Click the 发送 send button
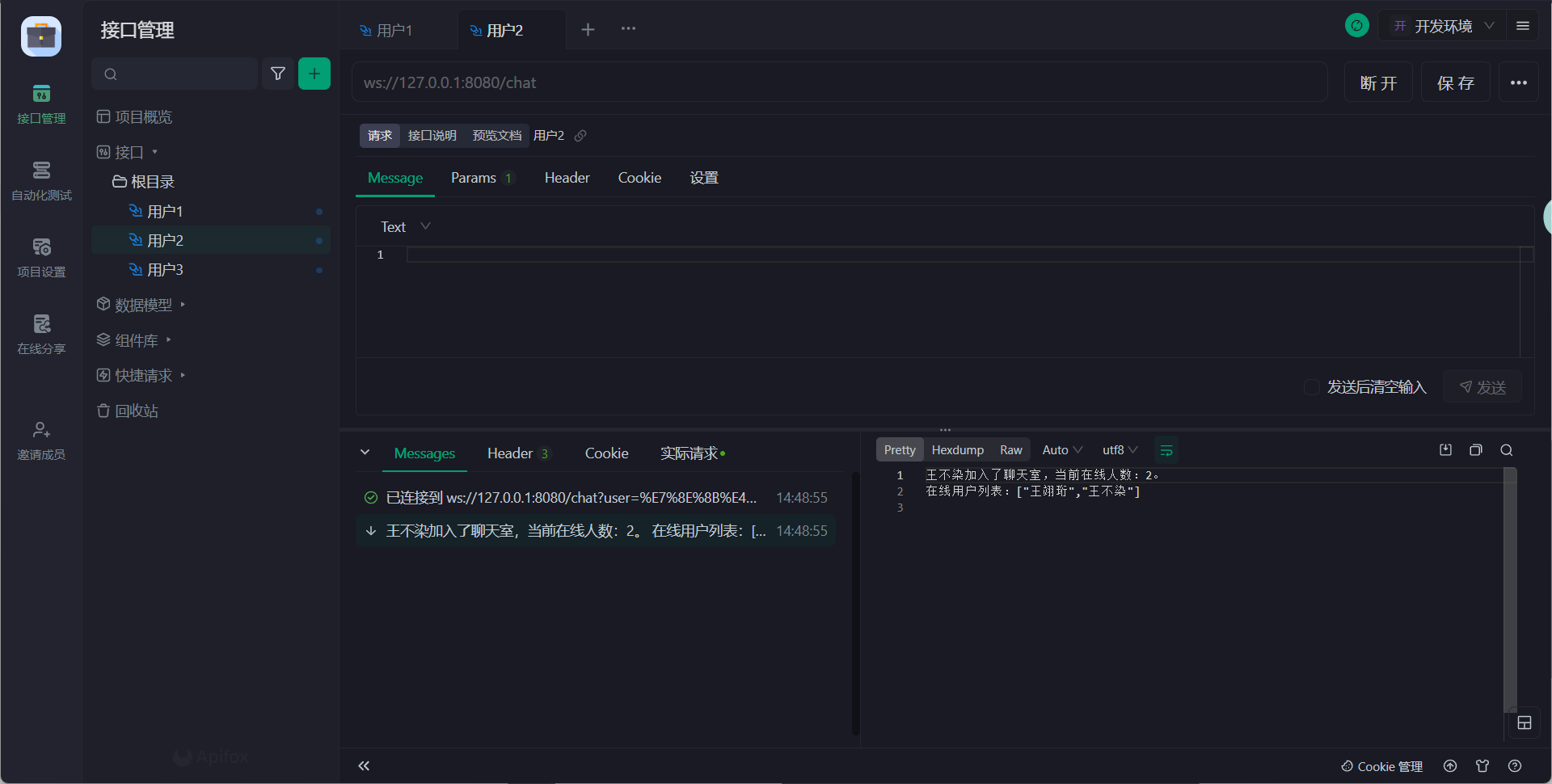 coord(1482,387)
